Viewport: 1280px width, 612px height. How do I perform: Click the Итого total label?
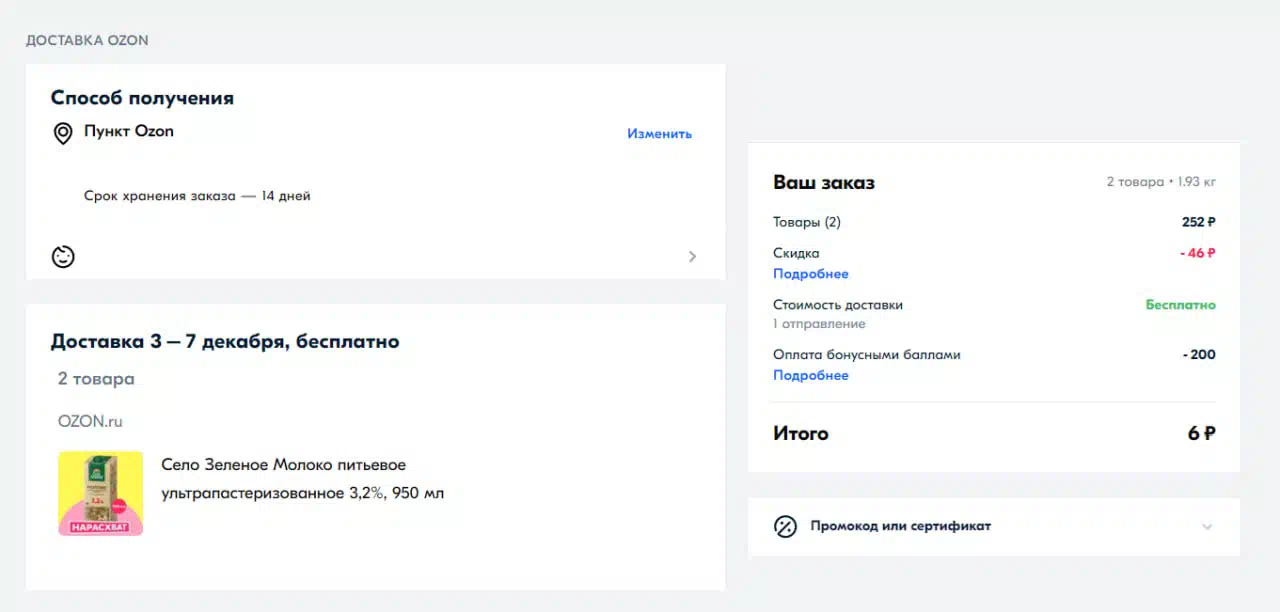point(801,434)
